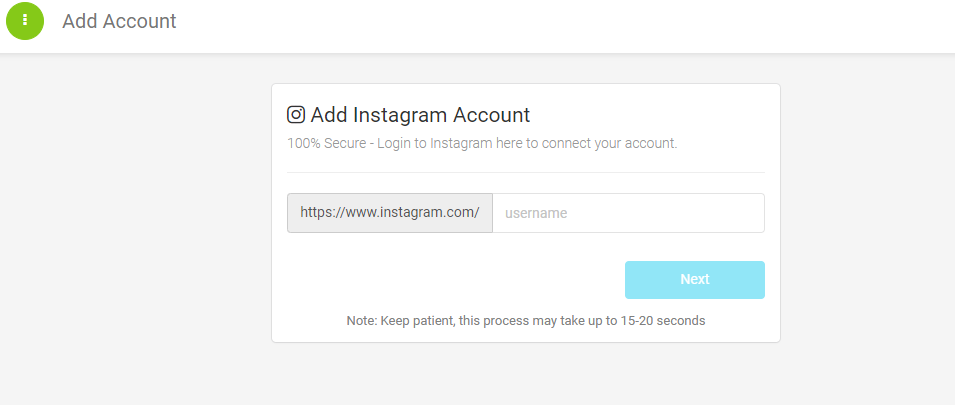Click the Add Instagram Account heading text
955x405 pixels.
(x=420, y=114)
